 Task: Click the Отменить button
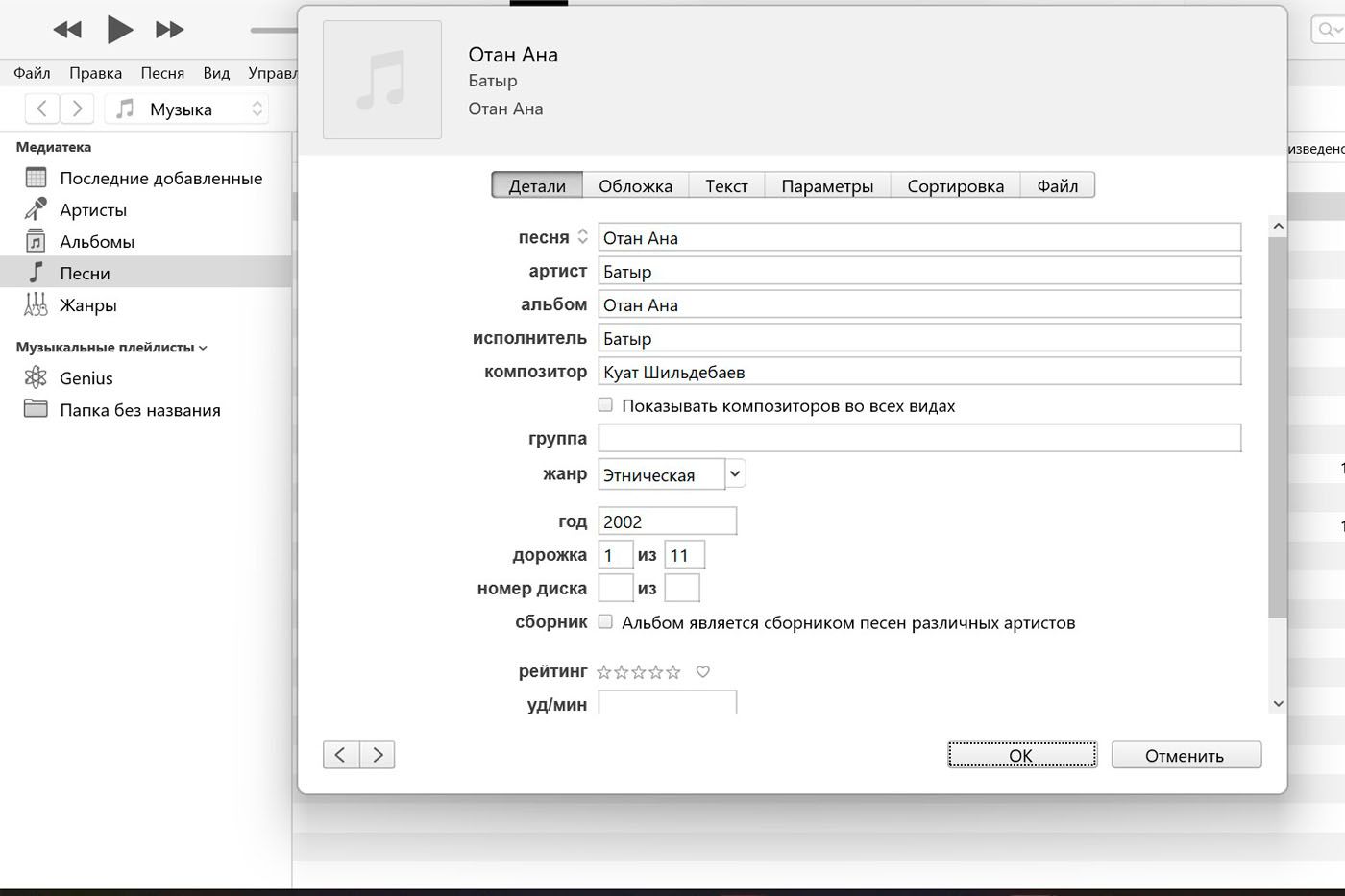1186,755
